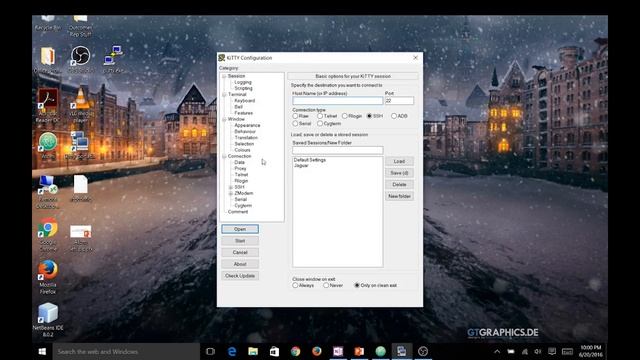Click the battery icon in system tray
The height and width of the screenshot is (360, 640).
coord(511,351)
